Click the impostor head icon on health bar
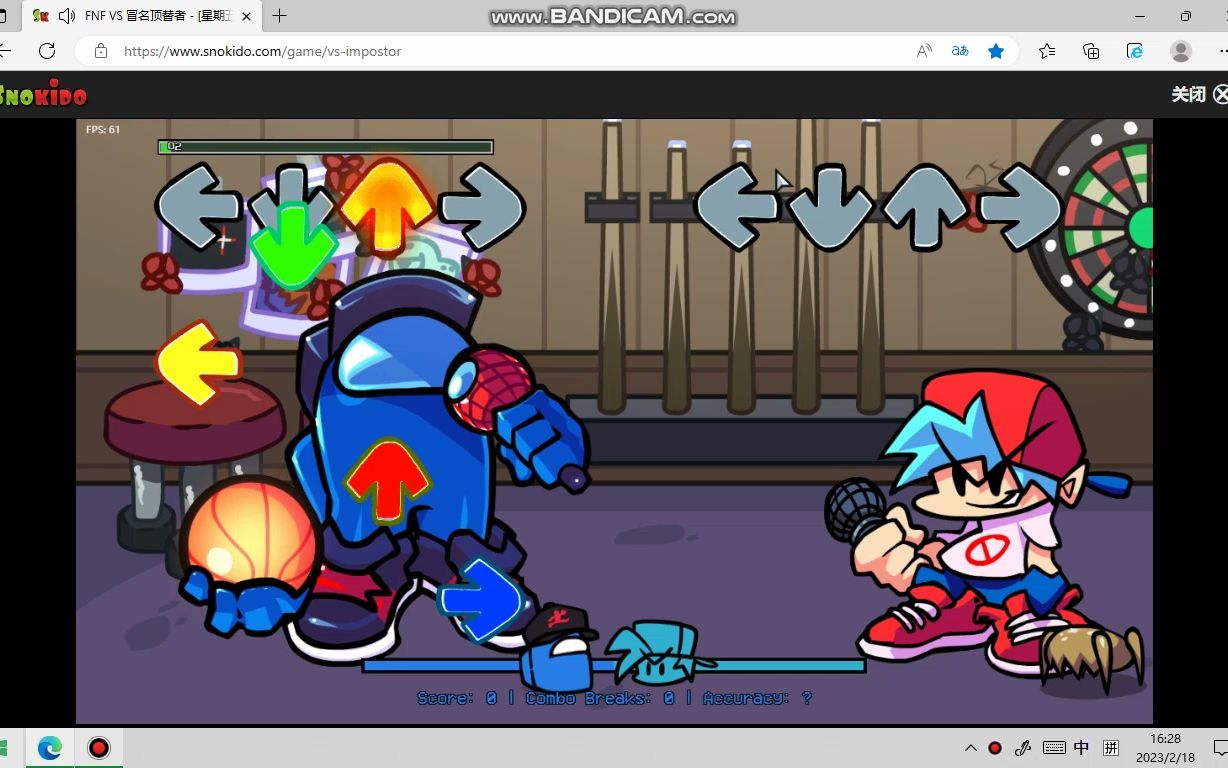The width and height of the screenshot is (1228, 768). 559,648
